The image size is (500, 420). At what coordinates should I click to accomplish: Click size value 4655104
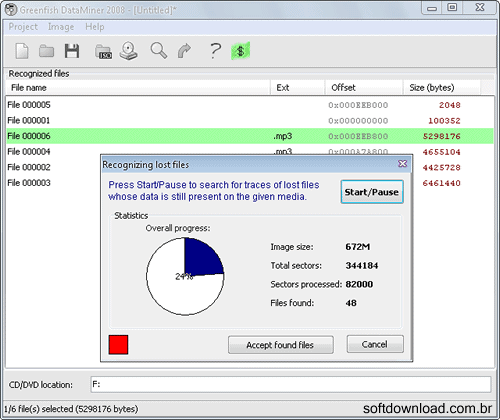[442, 152]
